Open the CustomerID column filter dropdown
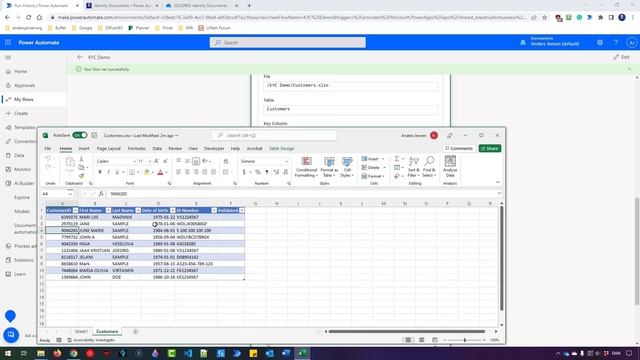 pos(76,211)
